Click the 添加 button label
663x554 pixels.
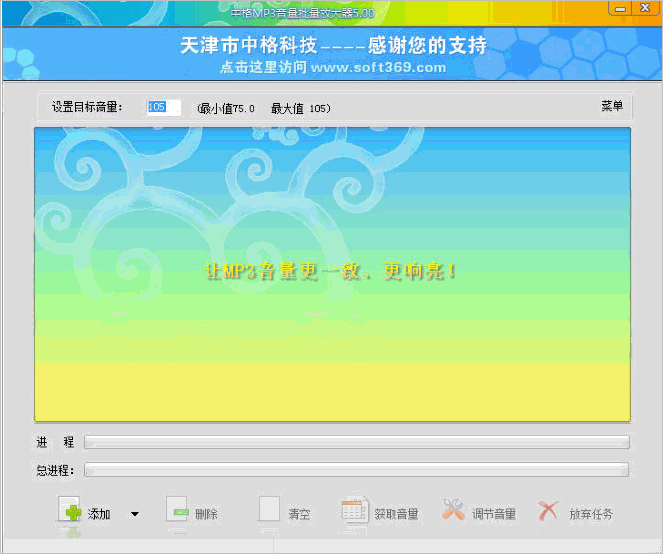[99, 514]
